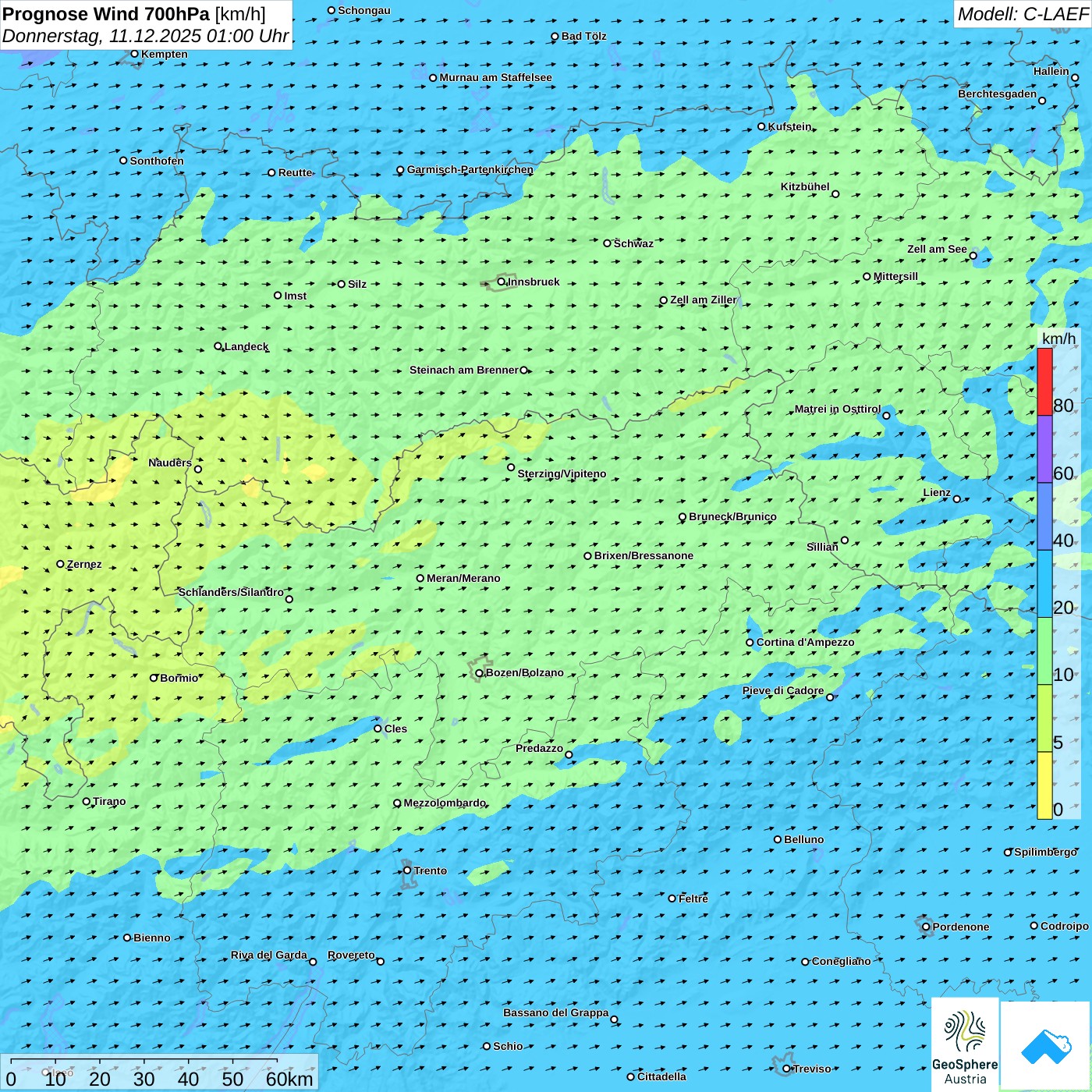Image resolution: width=1092 pixels, height=1092 pixels.
Task: Click the GeoSphere Austria logo
Action: 965,1044
